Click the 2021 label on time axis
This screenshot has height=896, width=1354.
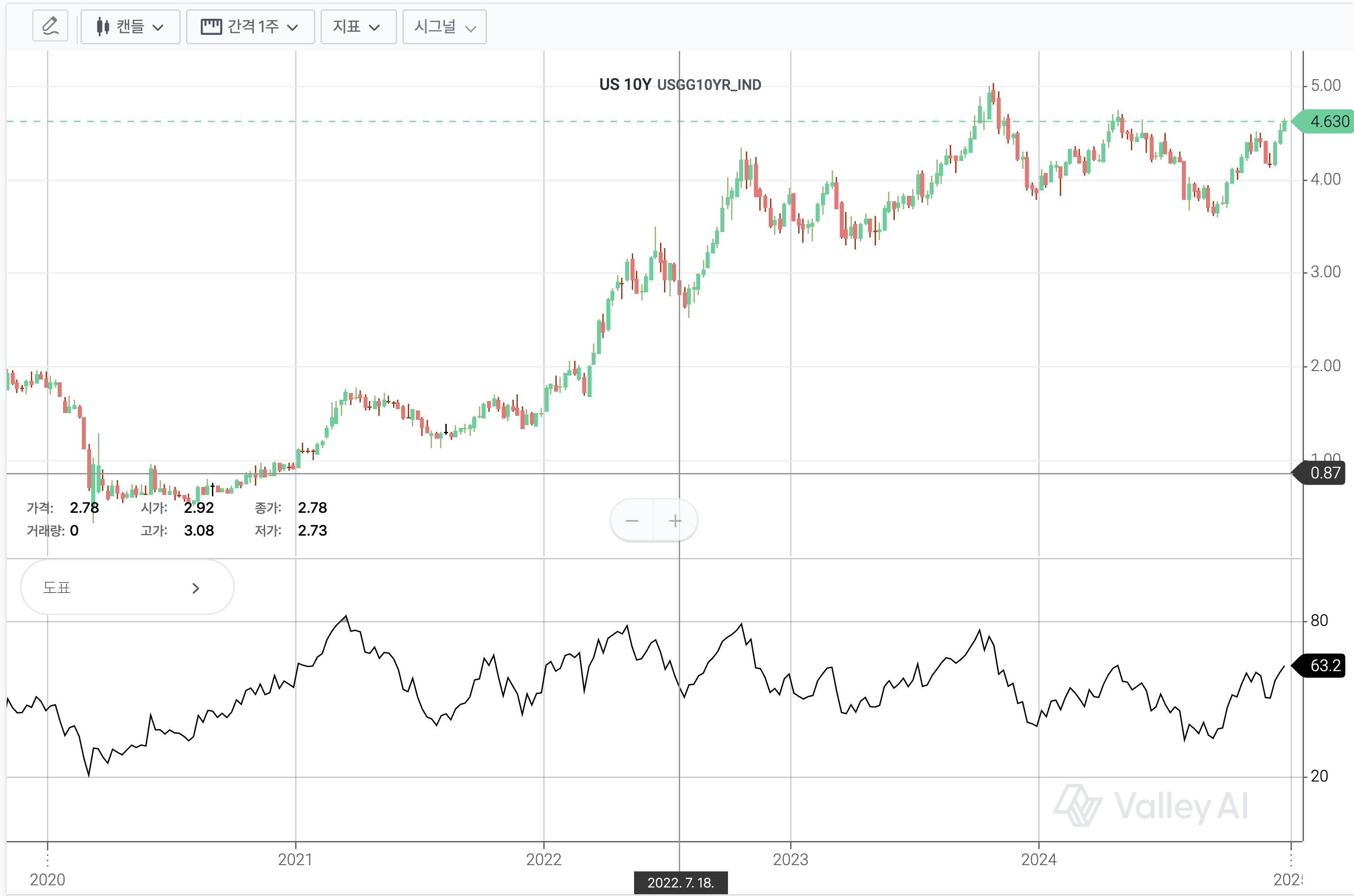point(295,859)
